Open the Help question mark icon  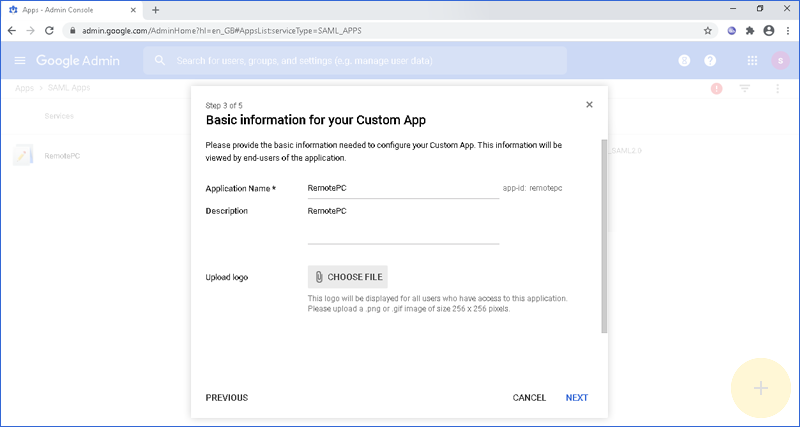point(710,61)
